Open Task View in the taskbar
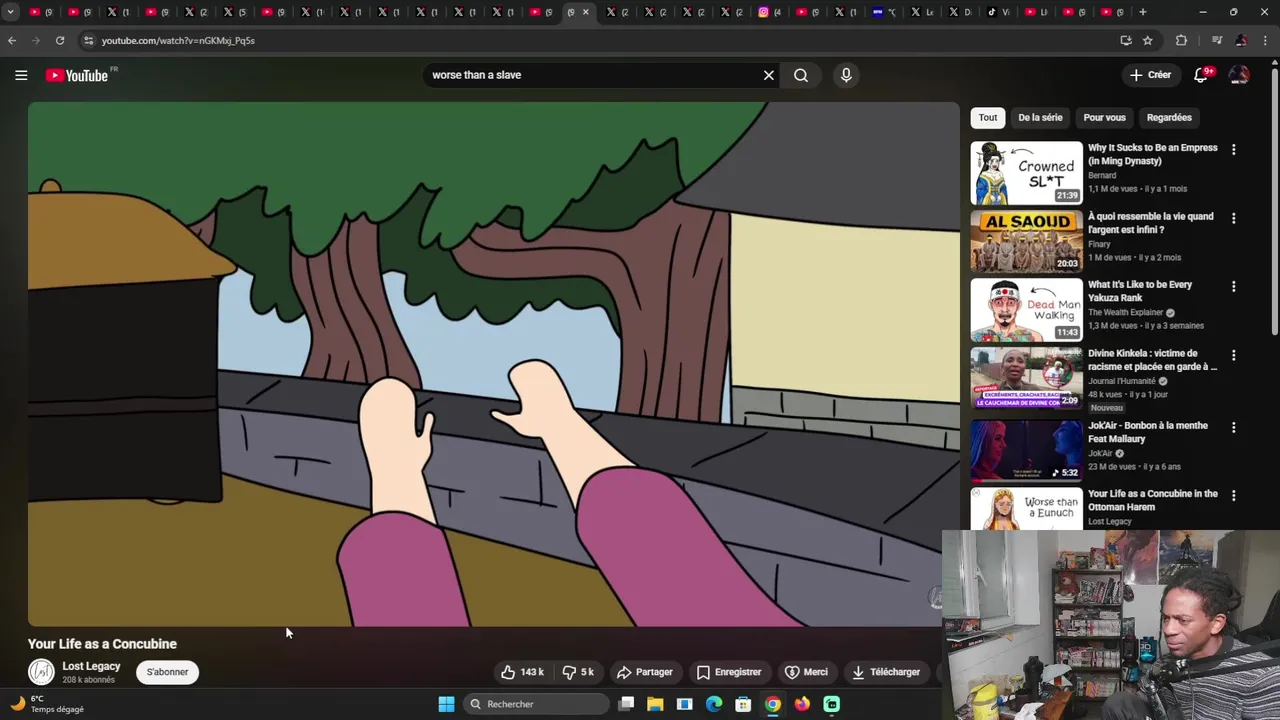 626,704
